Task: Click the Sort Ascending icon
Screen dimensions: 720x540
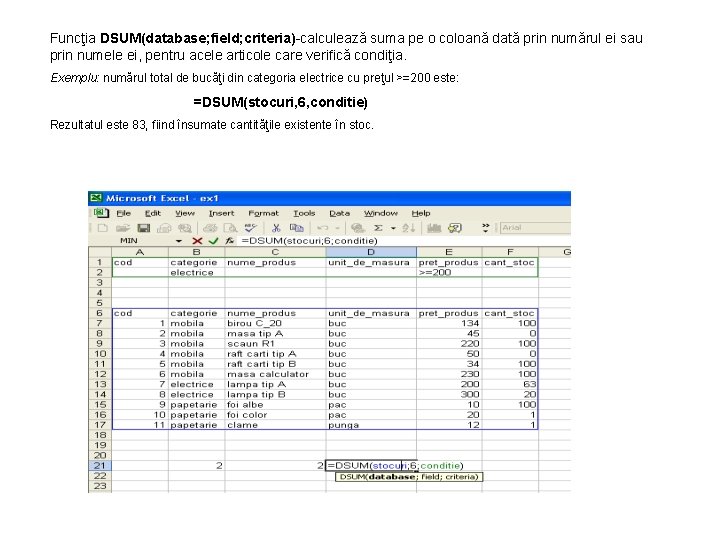Action: coord(408,228)
